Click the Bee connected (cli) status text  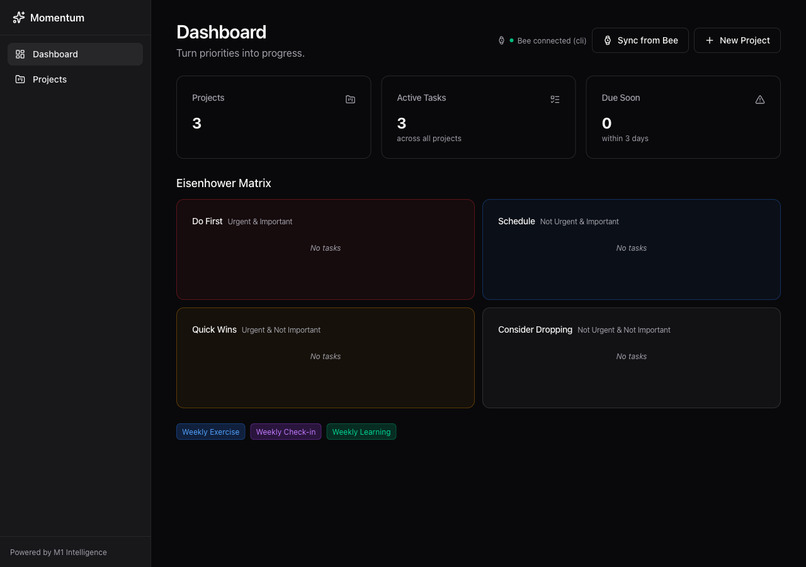coord(552,41)
